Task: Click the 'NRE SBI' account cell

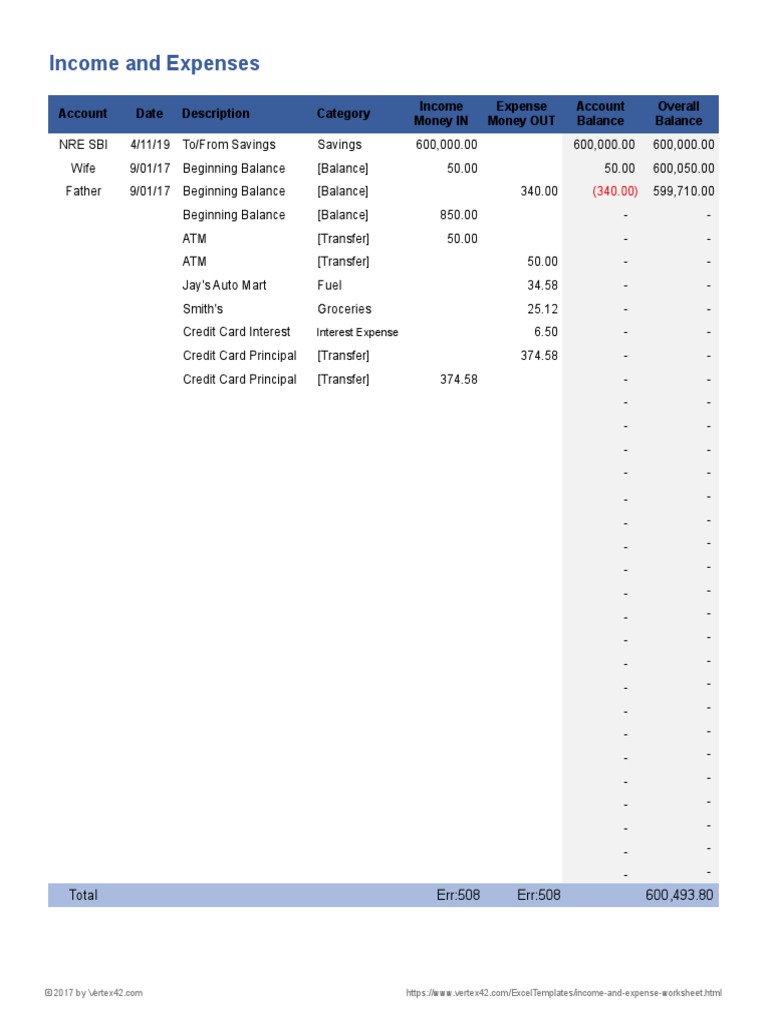Action: (83, 144)
